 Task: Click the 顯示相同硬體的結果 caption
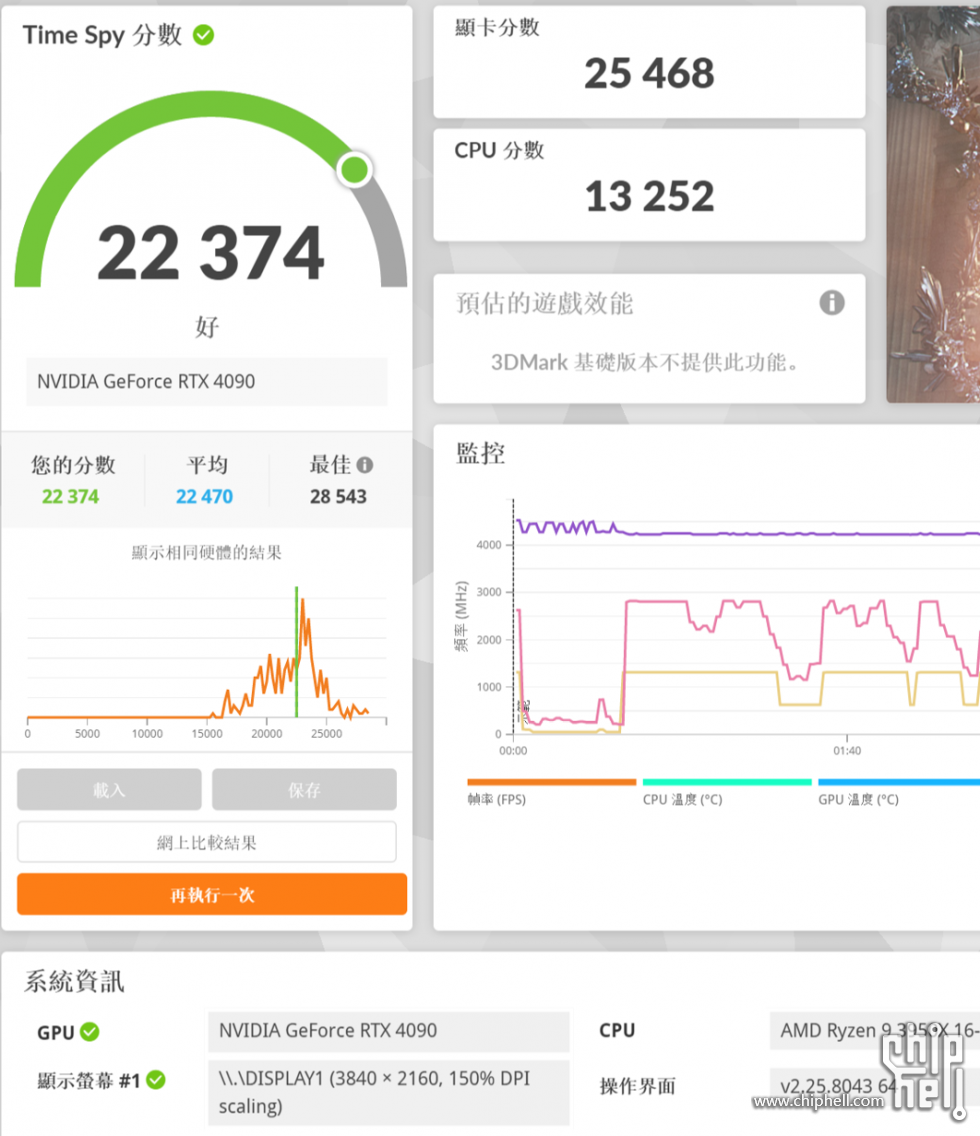tap(206, 553)
